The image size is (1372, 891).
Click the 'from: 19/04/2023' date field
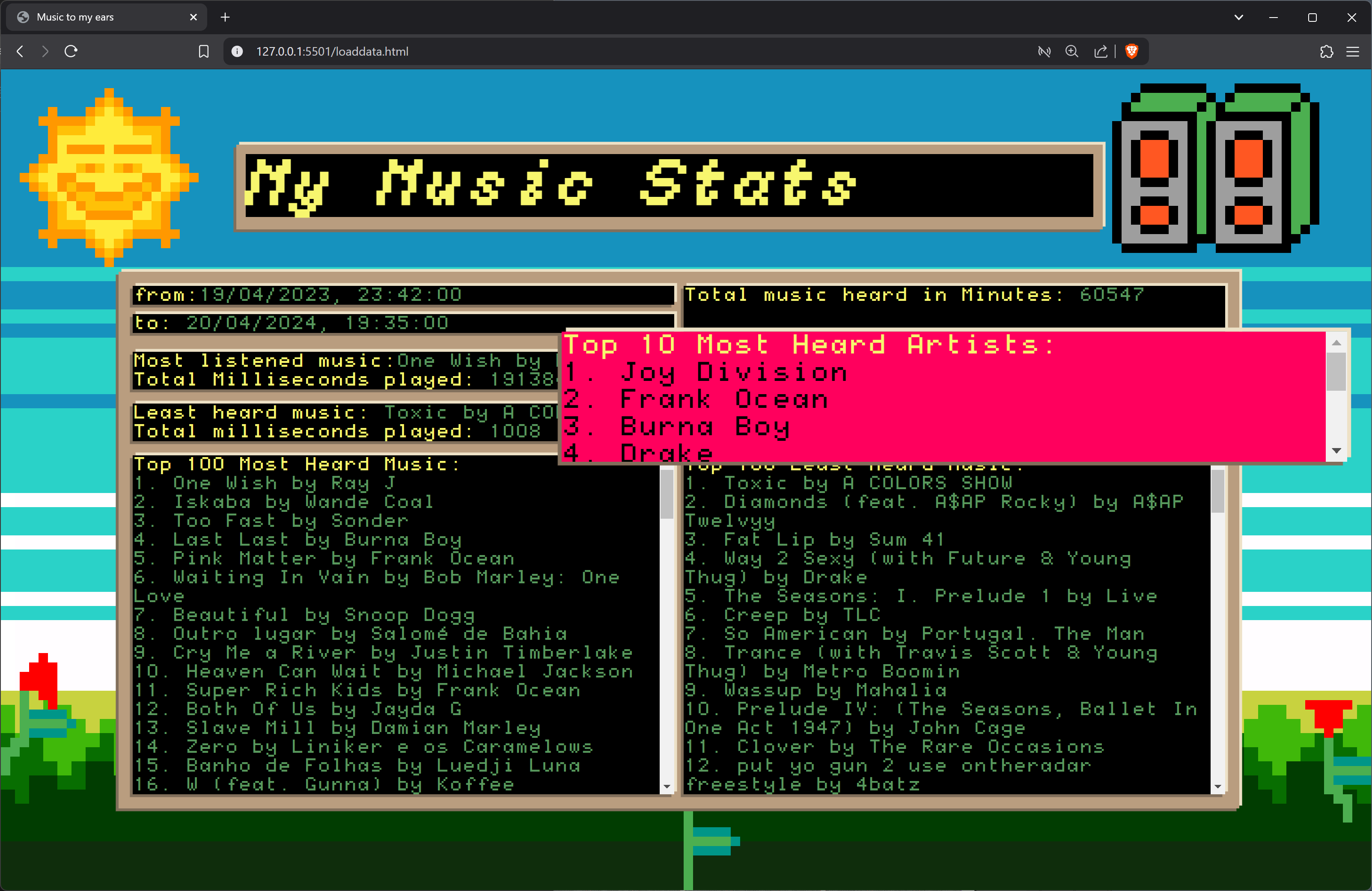coord(403,295)
